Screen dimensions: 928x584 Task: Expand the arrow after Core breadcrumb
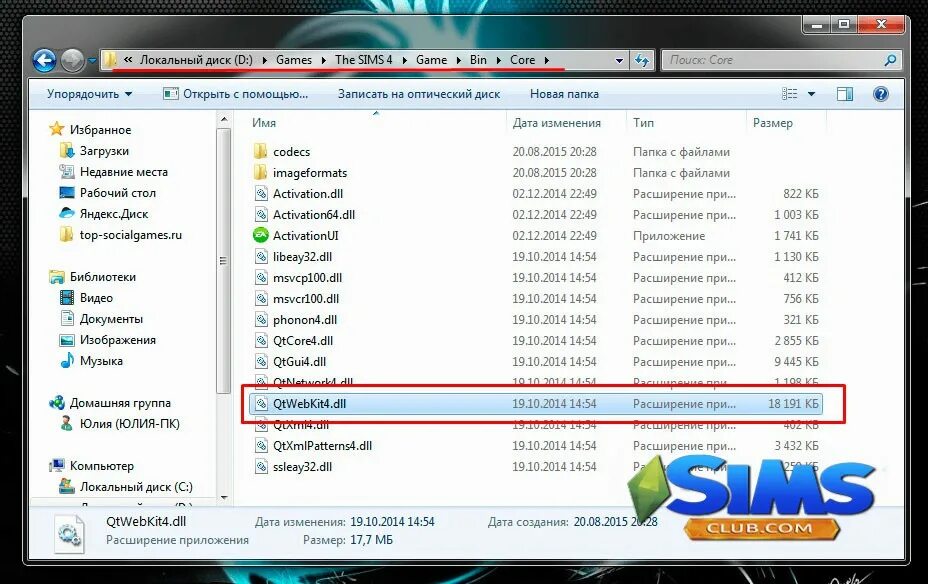tap(546, 60)
